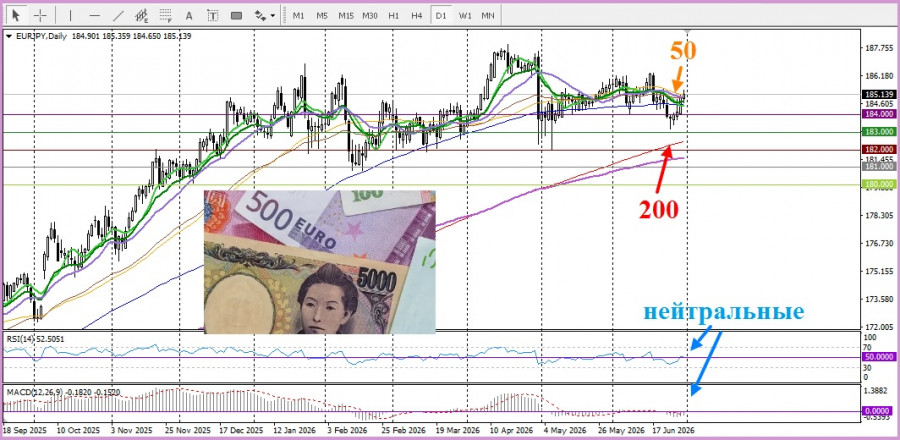Switch chart to M5 timeframe

pyautogui.click(x=322, y=15)
